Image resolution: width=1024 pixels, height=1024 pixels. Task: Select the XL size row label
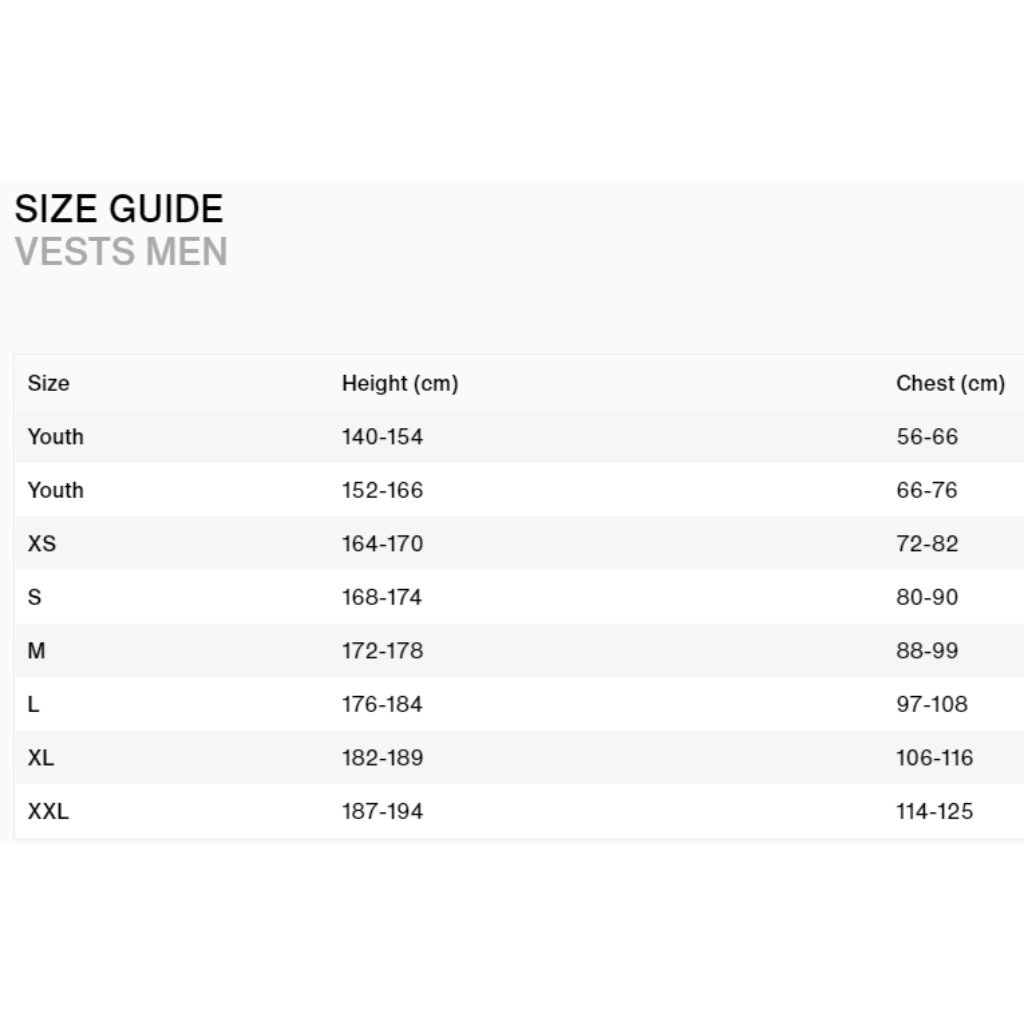coord(41,758)
